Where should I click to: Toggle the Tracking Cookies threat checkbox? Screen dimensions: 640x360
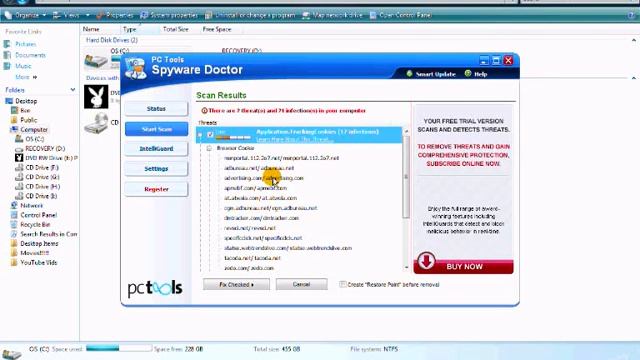pos(210,134)
